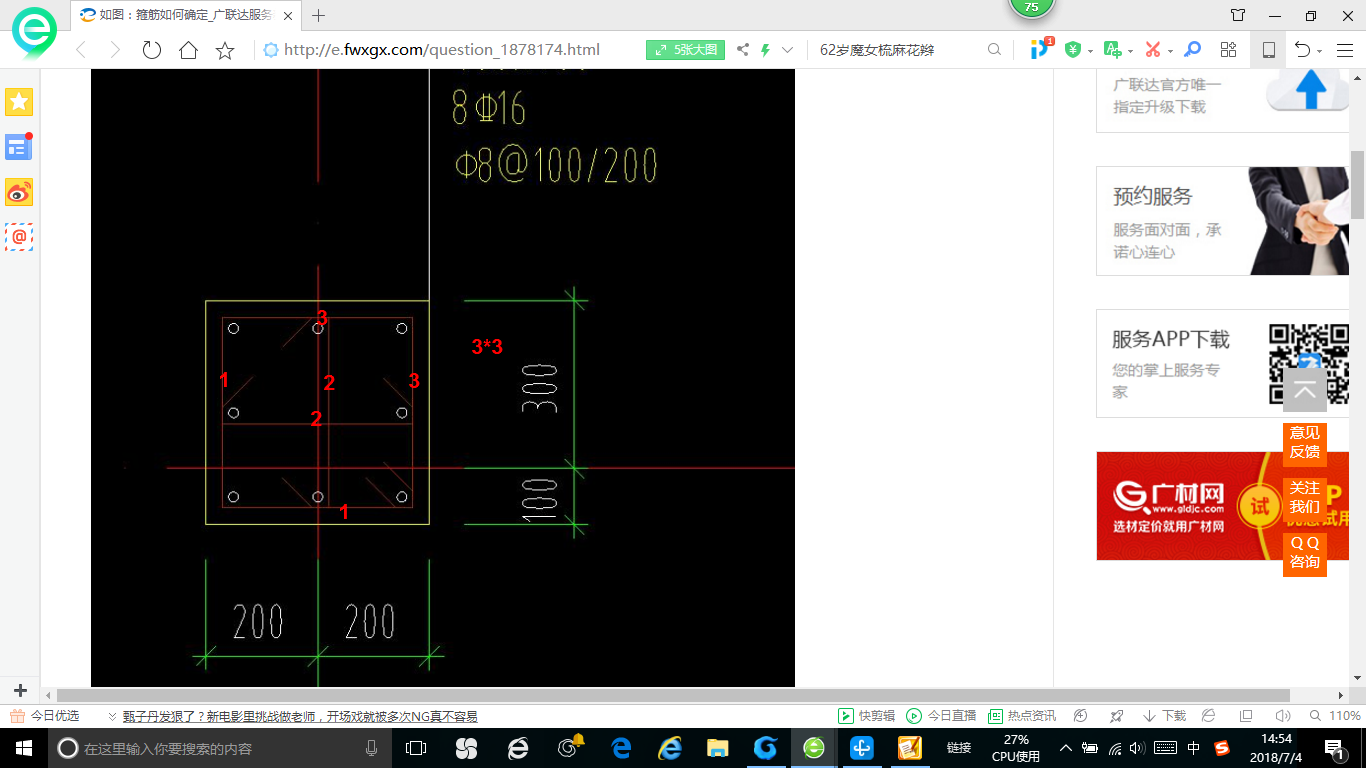Open 快剪辑 in the status bar
Viewport: 1366px width, 768px height.
tap(866, 716)
